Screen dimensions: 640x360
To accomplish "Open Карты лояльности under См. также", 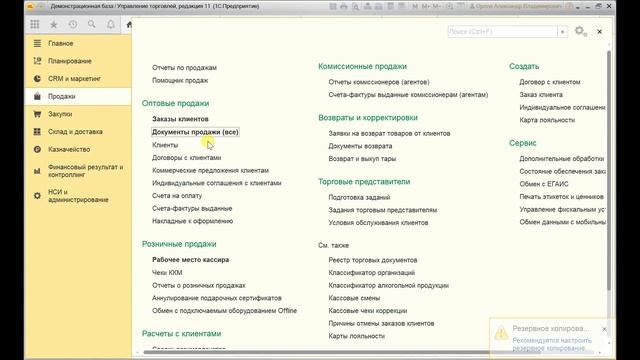I will pyautogui.click(x=357, y=336).
